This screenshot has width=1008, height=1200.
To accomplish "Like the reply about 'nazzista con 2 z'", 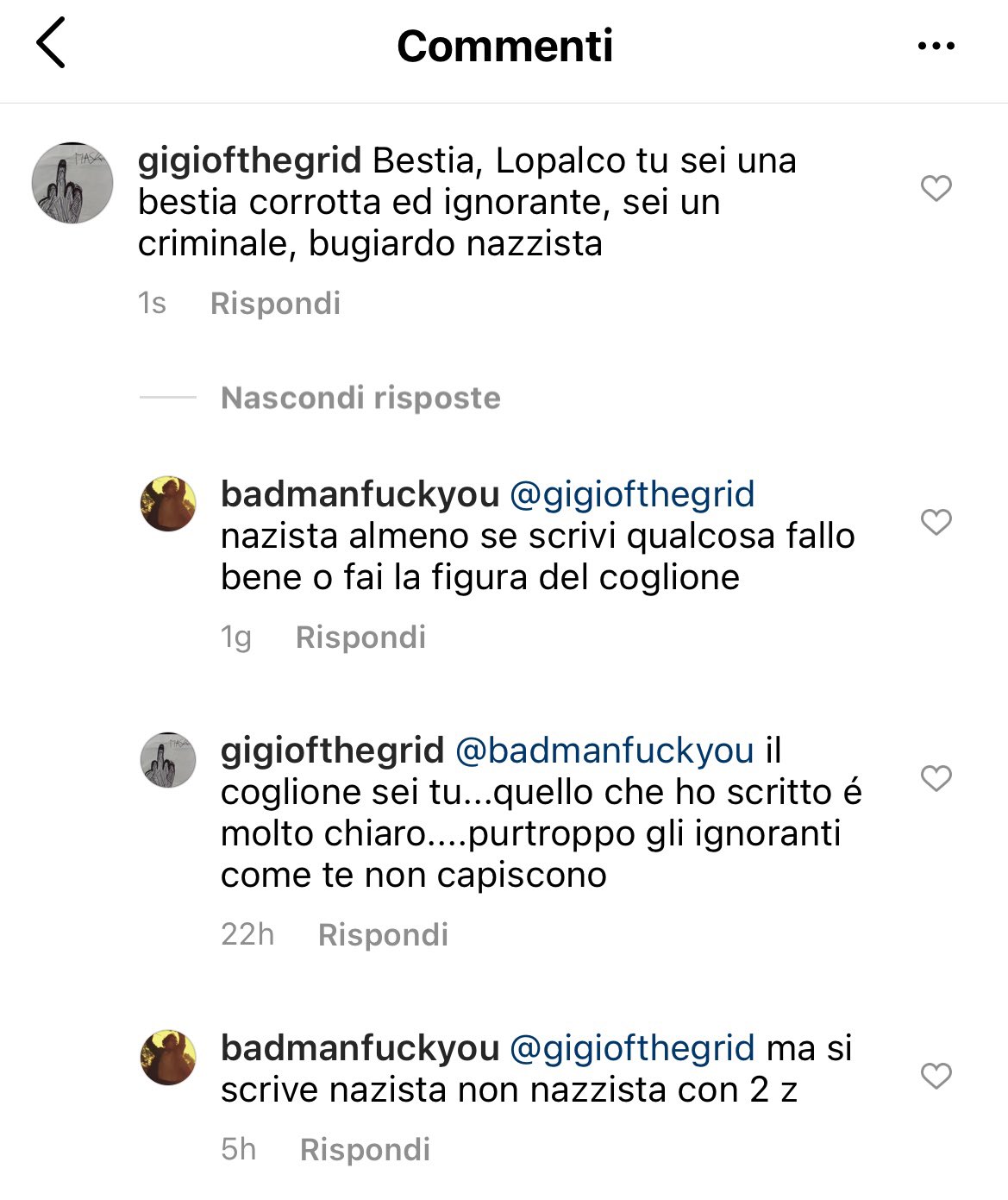I will [936, 1075].
